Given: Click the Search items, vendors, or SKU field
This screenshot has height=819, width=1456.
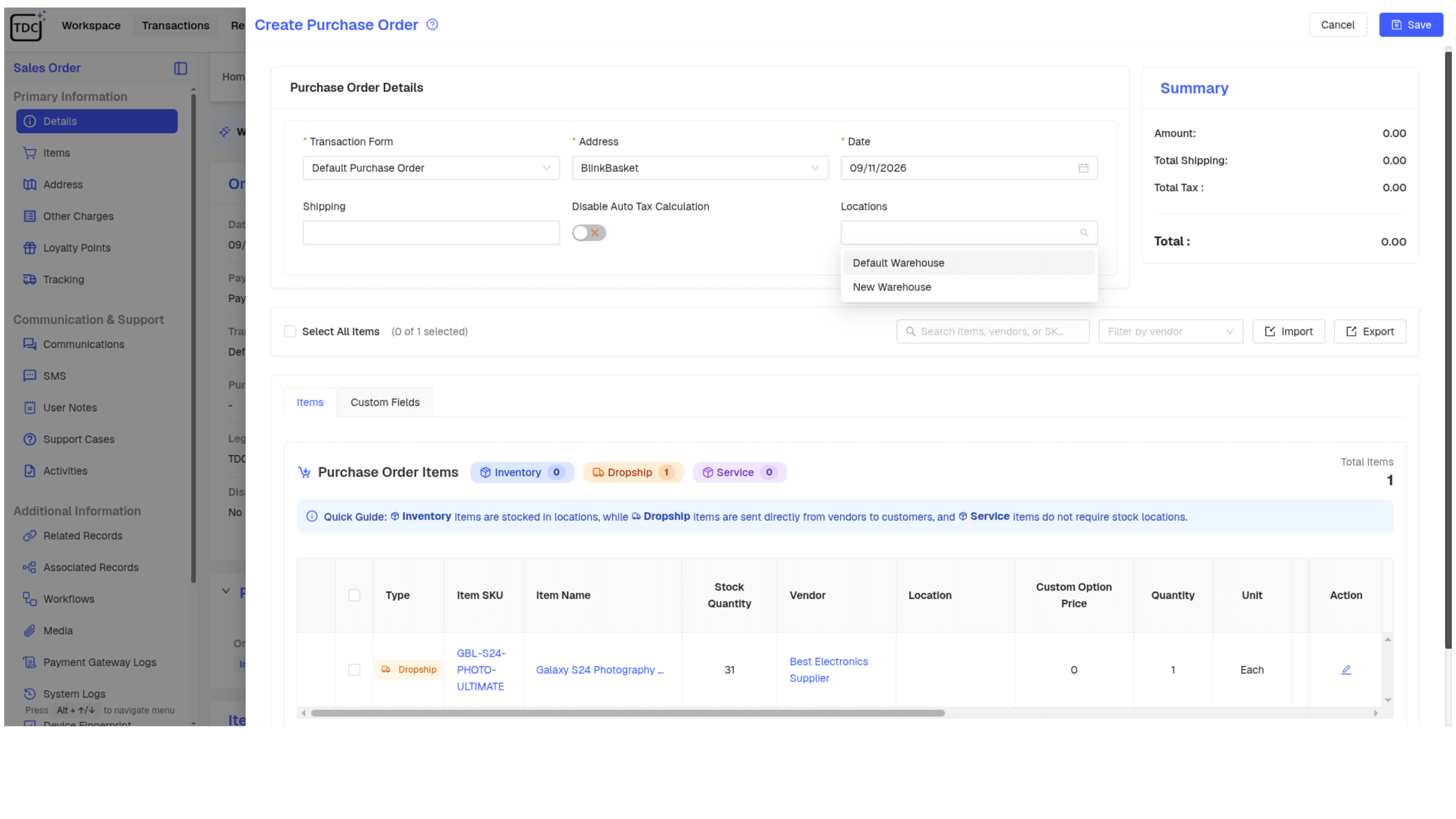Looking at the screenshot, I should tap(993, 332).
